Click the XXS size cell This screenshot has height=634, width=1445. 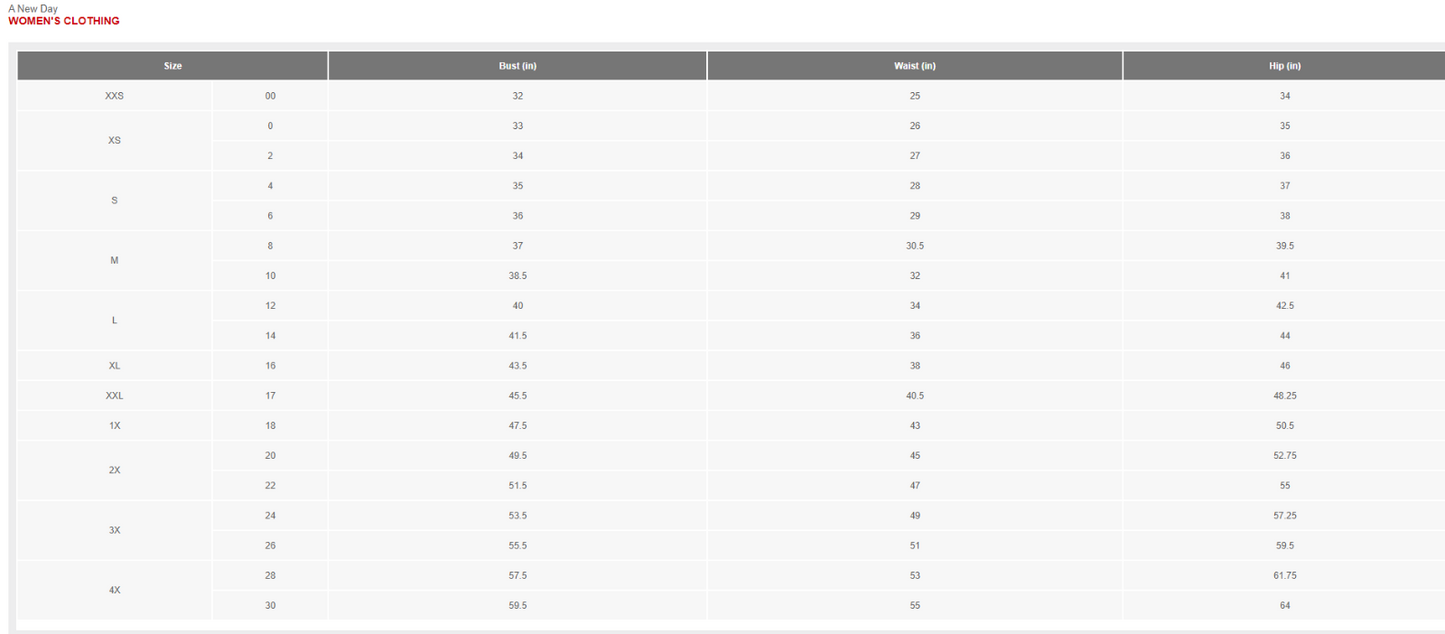pos(114,96)
